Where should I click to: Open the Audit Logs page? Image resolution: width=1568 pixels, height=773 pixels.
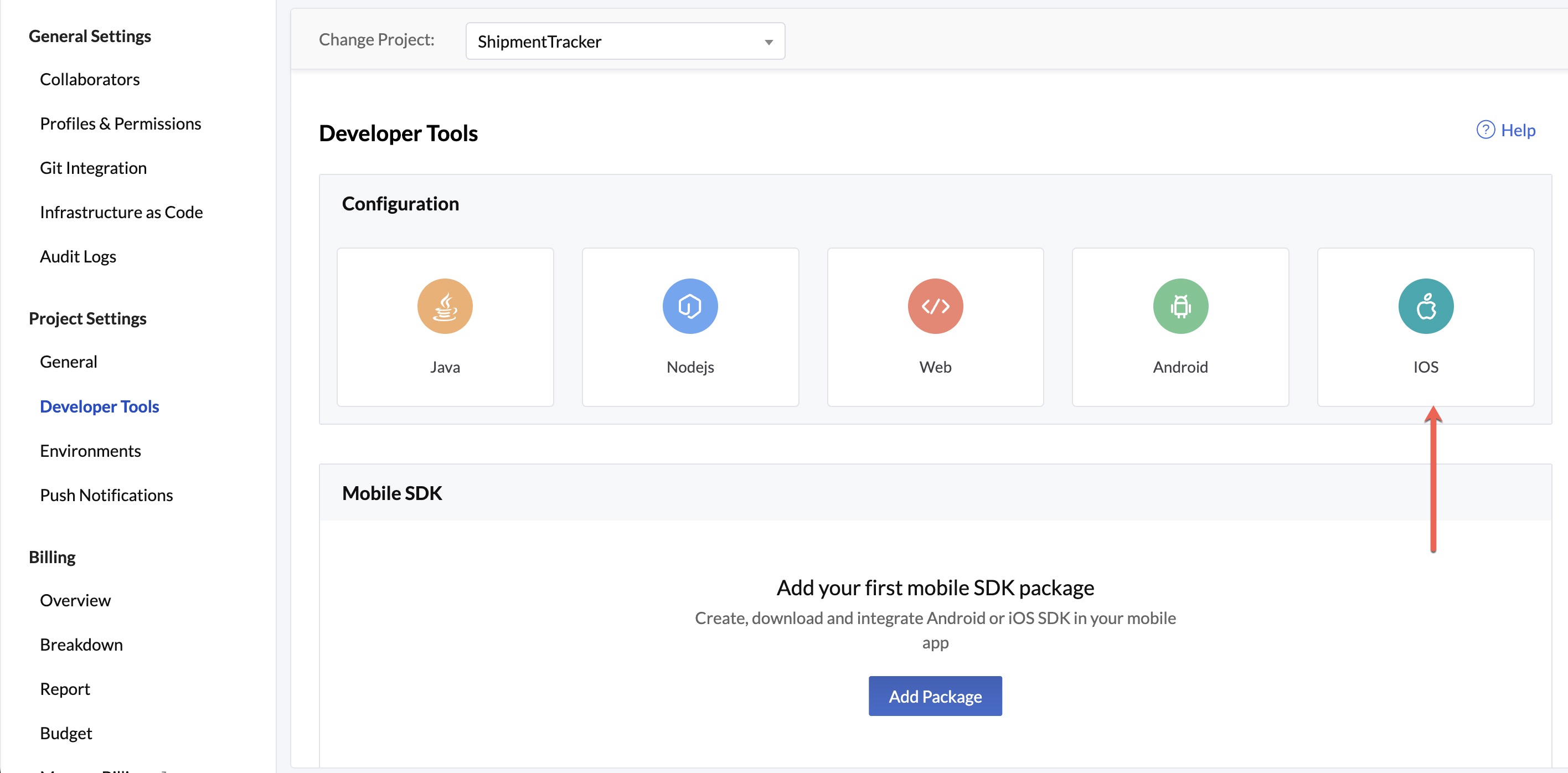click(78, 256)
